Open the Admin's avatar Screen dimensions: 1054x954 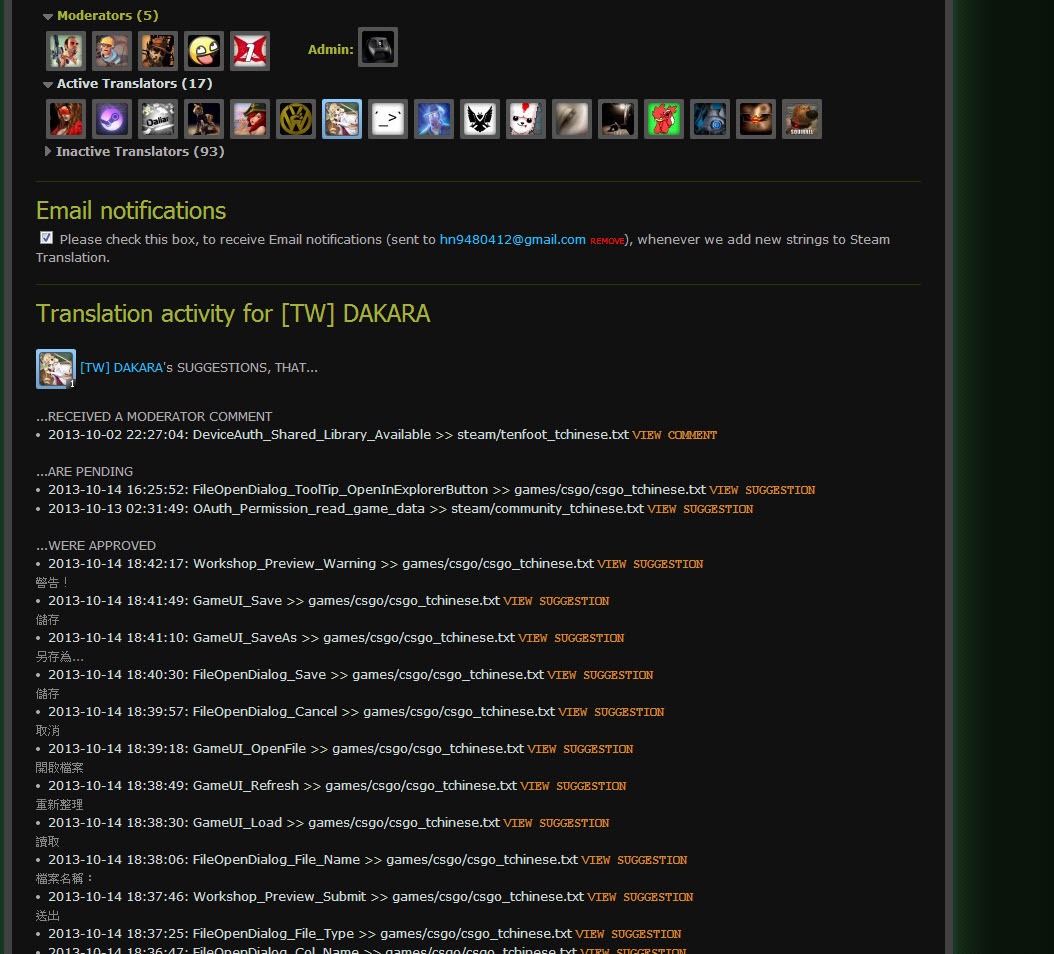tap(378, 47)
